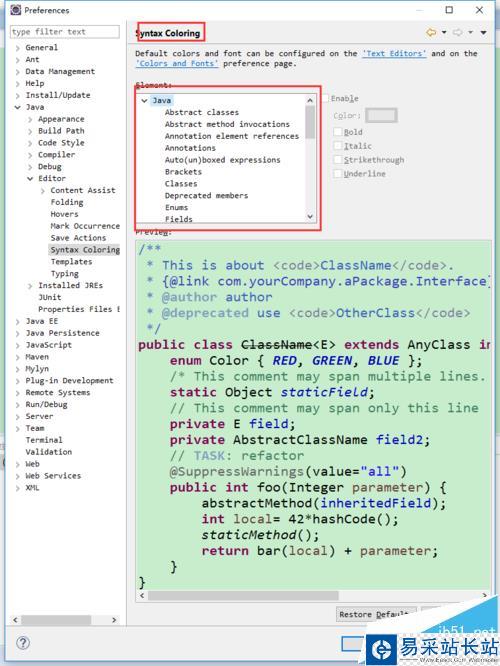500x666 pixels.
Task: Select Compiler preference page
Action: 56,155
